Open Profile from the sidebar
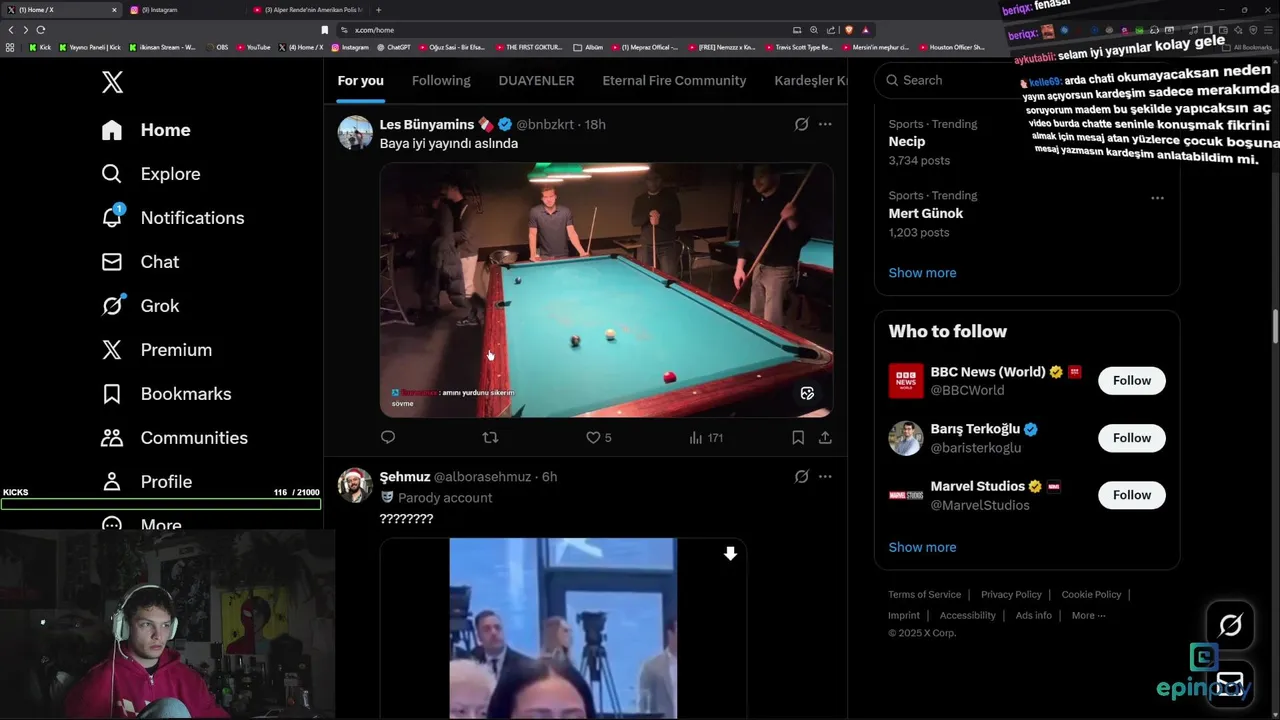This screenshot has width=1280, height=720. (x=146, y=482)
